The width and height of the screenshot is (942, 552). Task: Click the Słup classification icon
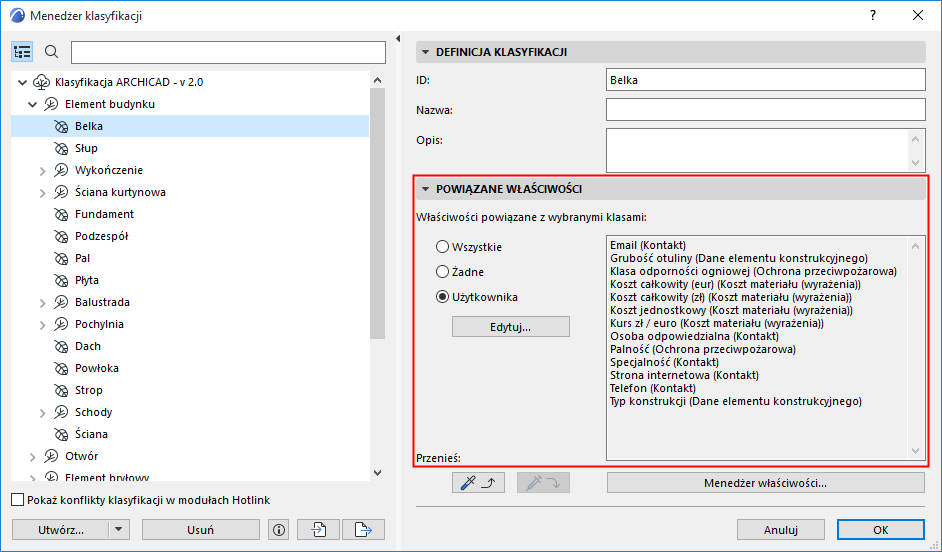click(61, 148)
